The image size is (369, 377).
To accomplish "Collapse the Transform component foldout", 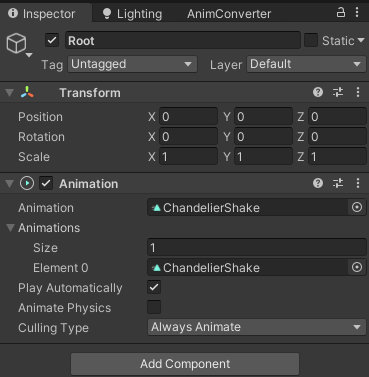I will (10, 93).
